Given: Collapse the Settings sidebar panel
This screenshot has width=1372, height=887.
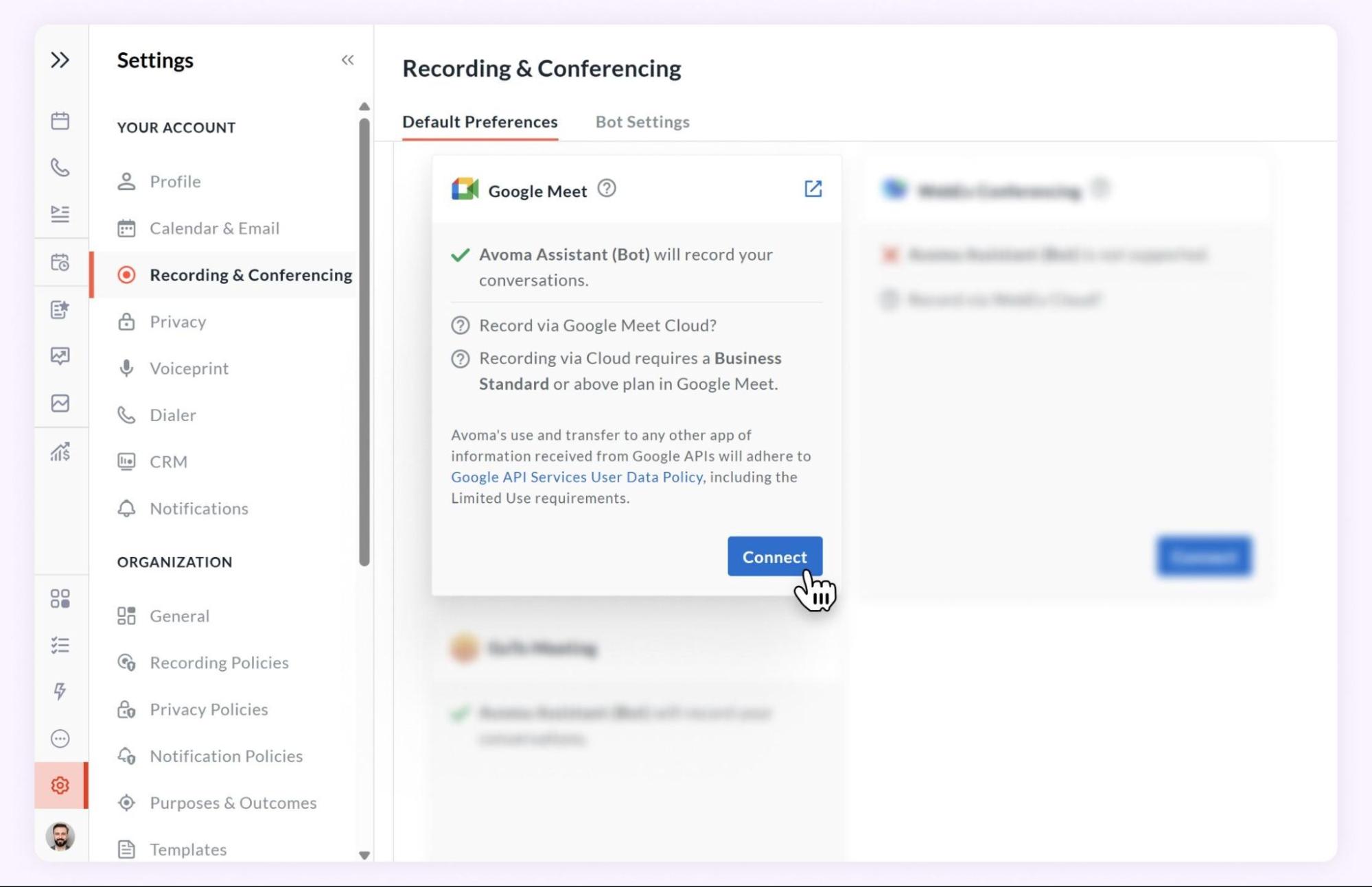Looking at the screenshot, I should point(347,60).
